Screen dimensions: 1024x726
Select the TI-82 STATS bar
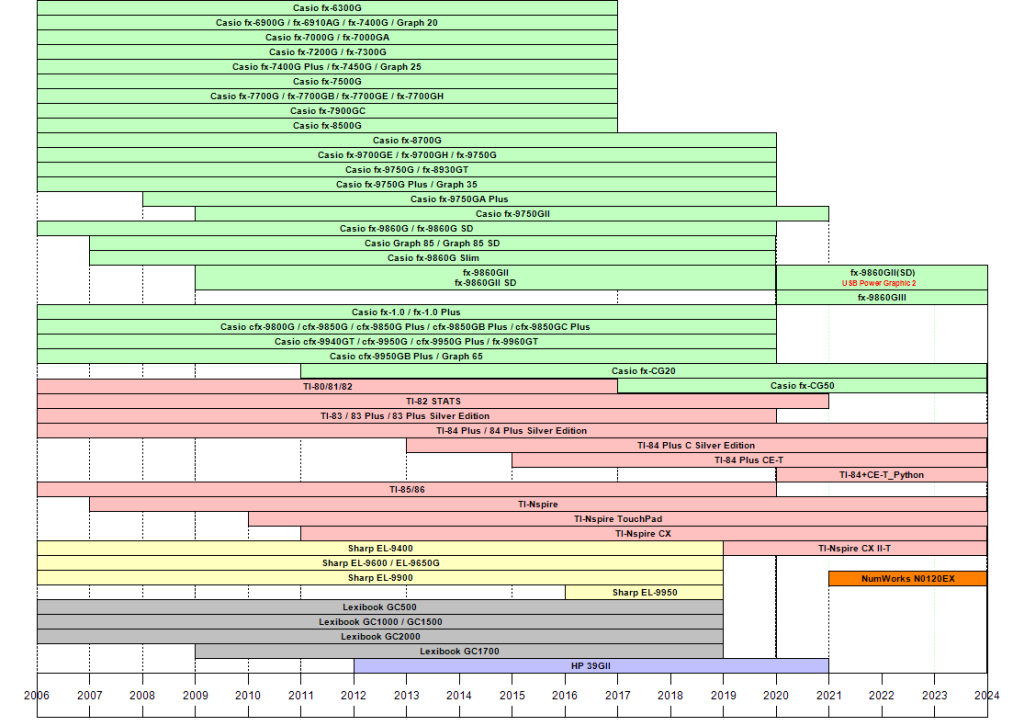point(433,401)
